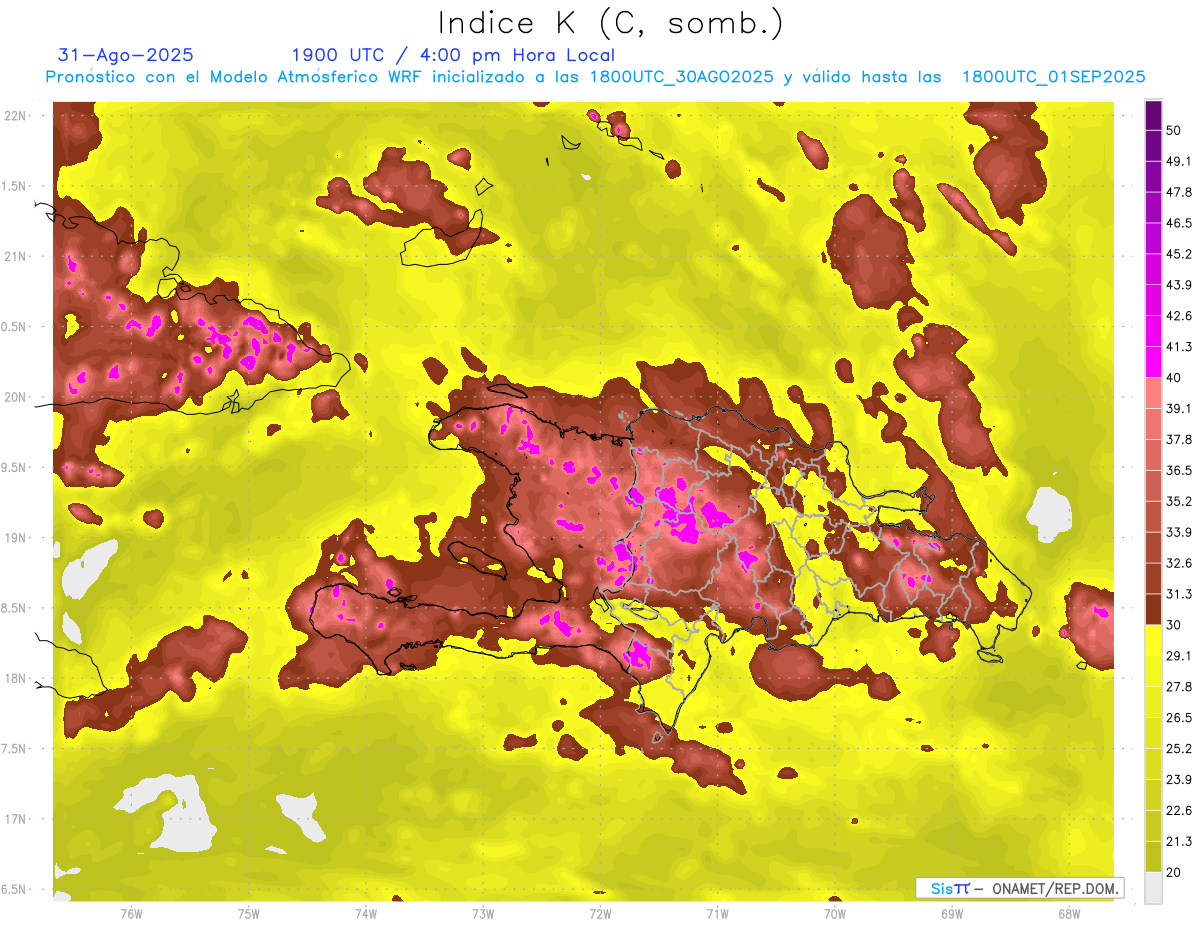
Task: Click the "68W" longitude label
Action: pos(1069,914)
